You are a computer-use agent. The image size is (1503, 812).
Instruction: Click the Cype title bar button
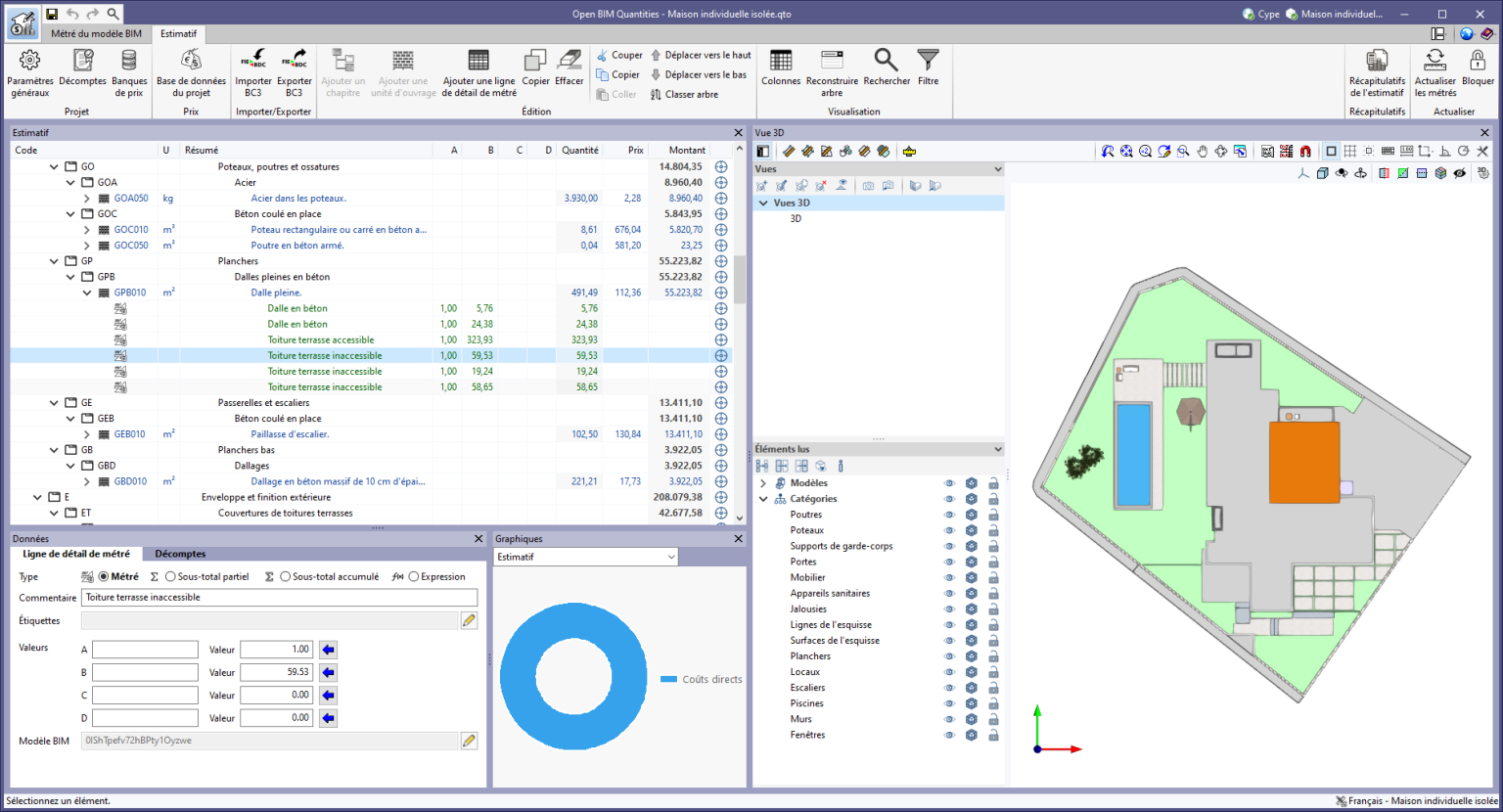coord(1261,14)
